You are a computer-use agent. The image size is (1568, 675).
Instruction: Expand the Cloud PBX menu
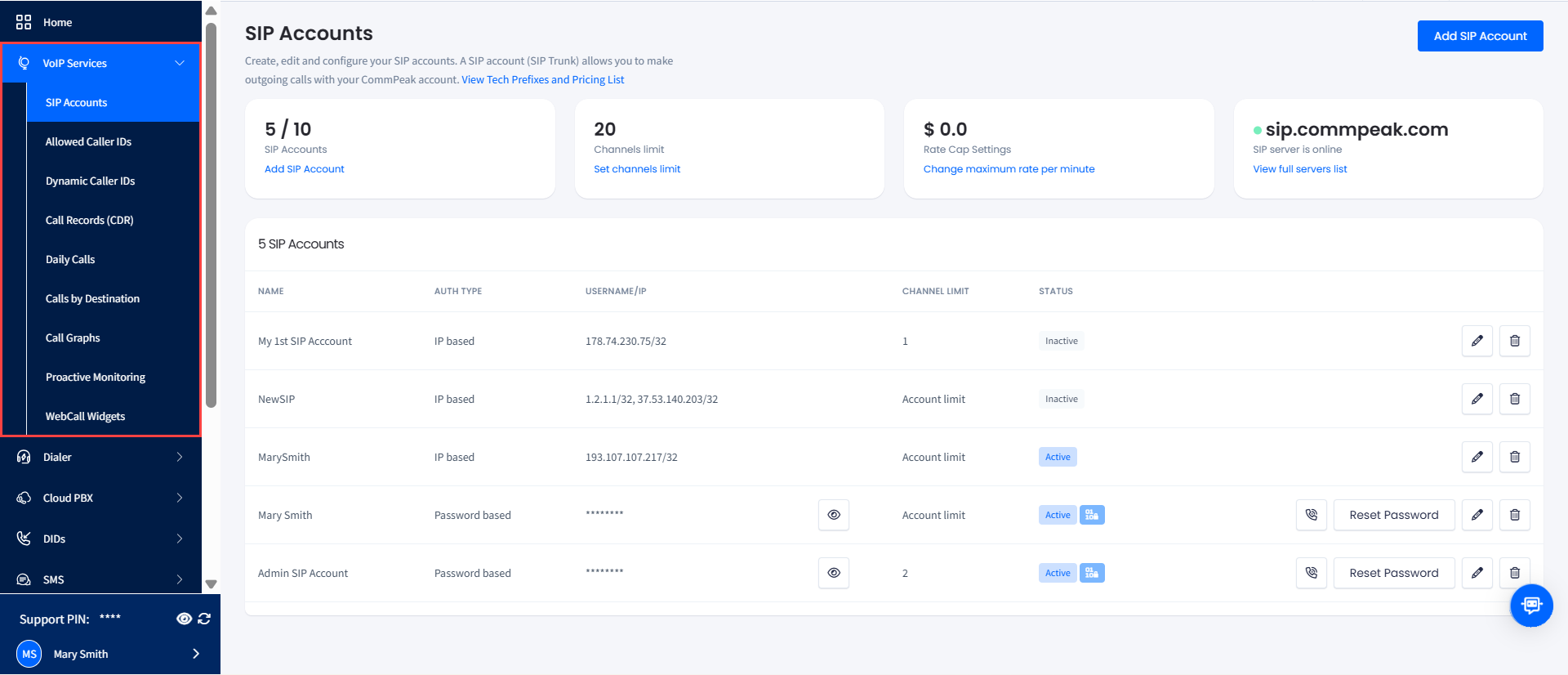click(180, 498)
